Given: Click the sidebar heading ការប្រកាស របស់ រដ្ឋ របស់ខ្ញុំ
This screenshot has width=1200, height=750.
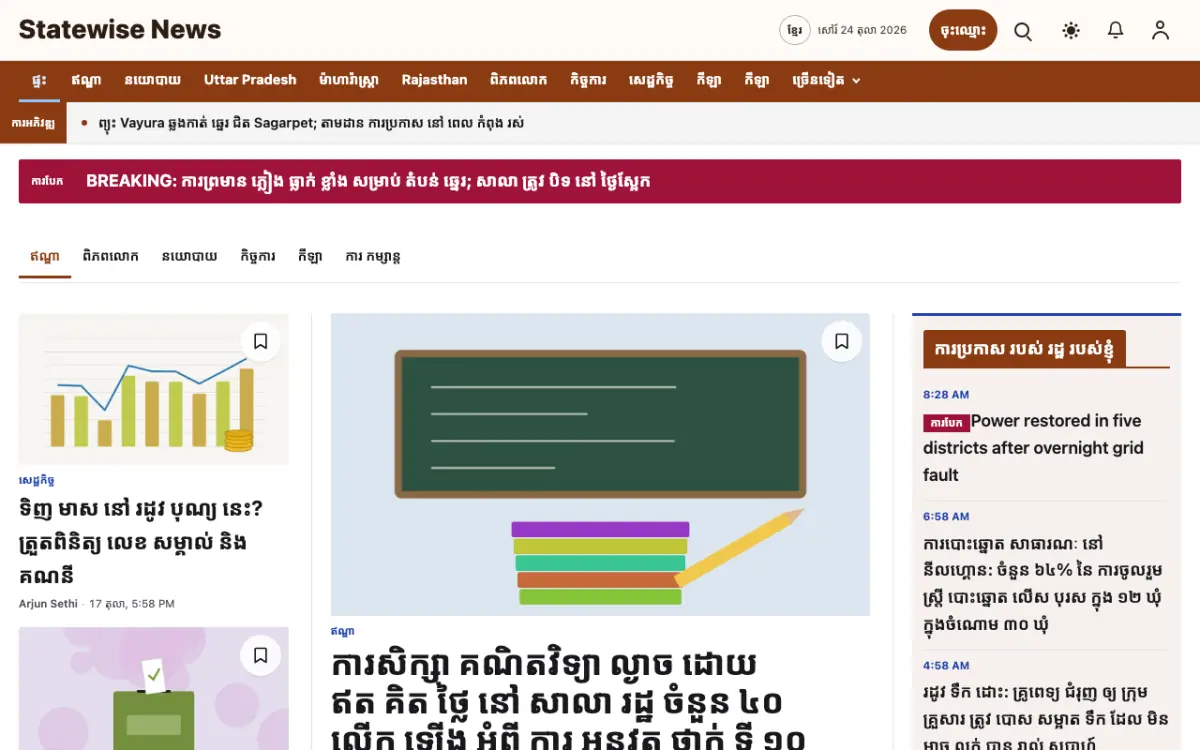Looking at the screenshot, I should tap(1024, 349).
